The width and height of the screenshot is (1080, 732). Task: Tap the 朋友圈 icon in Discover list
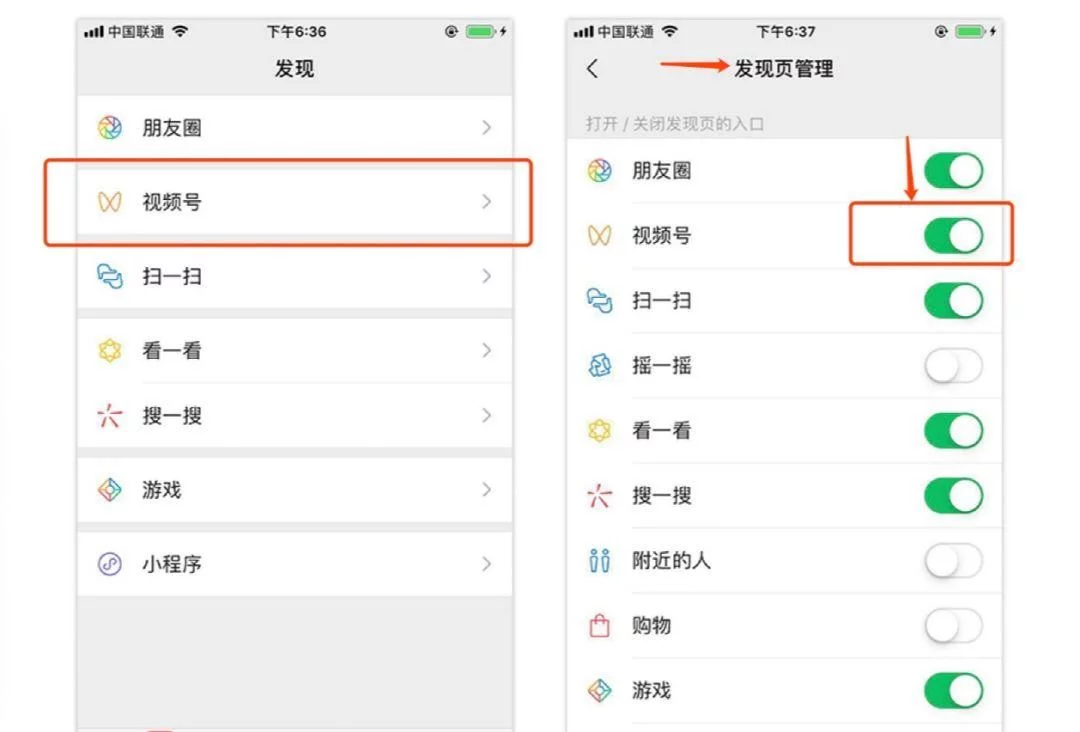click(x=110, y=127)
